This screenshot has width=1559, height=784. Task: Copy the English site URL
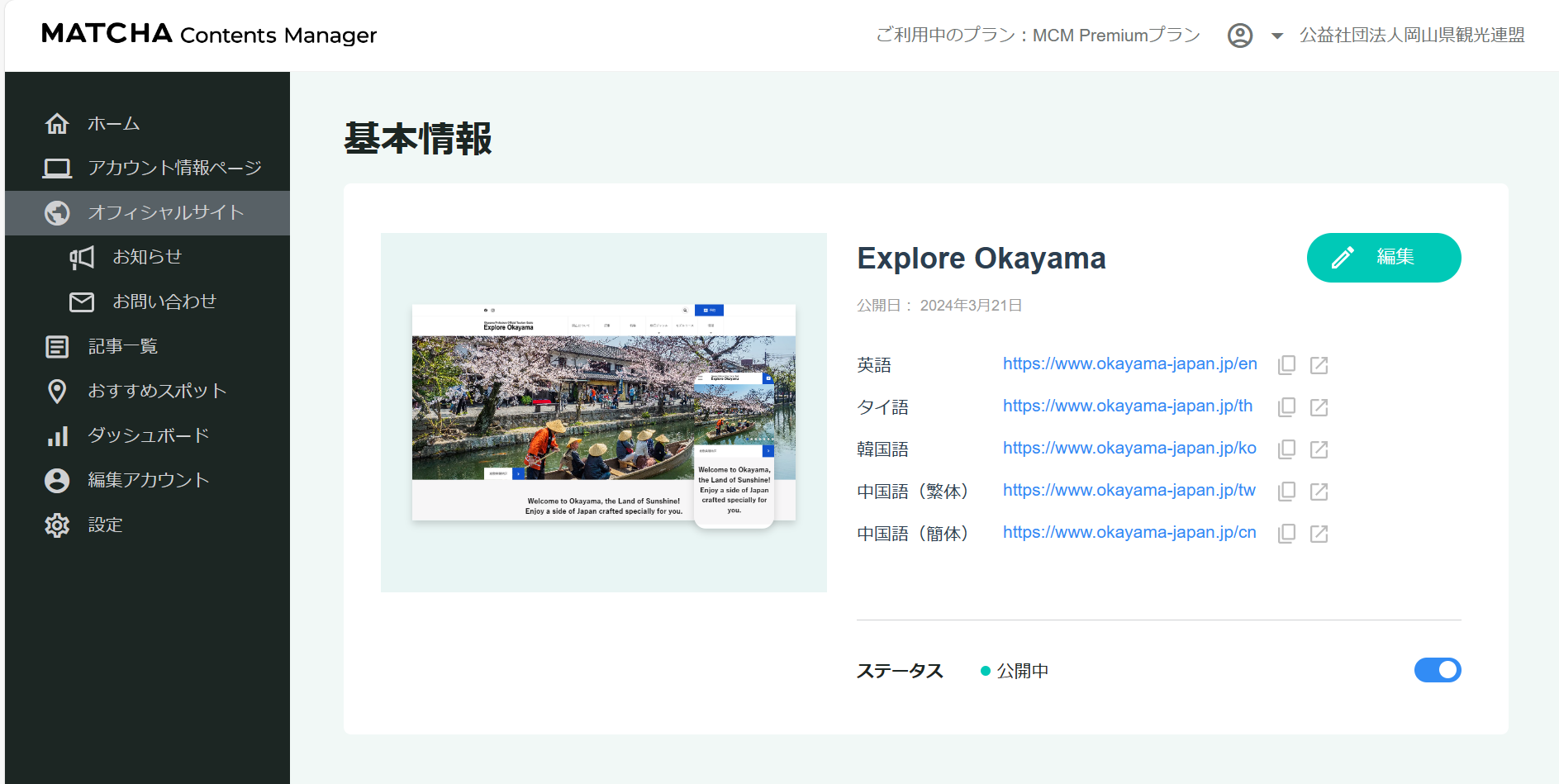click(1286, 365)
